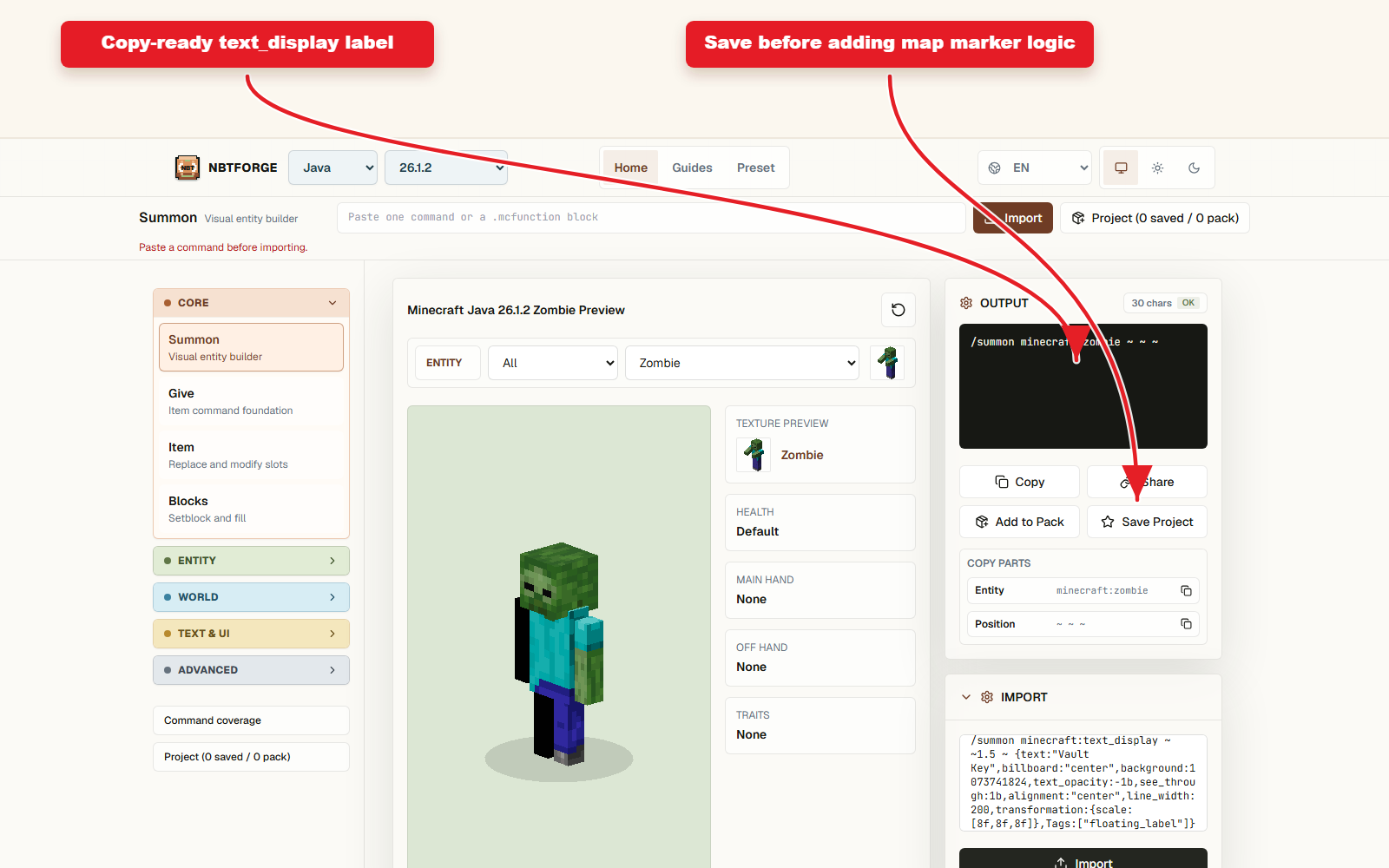Select Item replace and modify slots
This screenshot has width=1389, height=868.
click(252, 455)
